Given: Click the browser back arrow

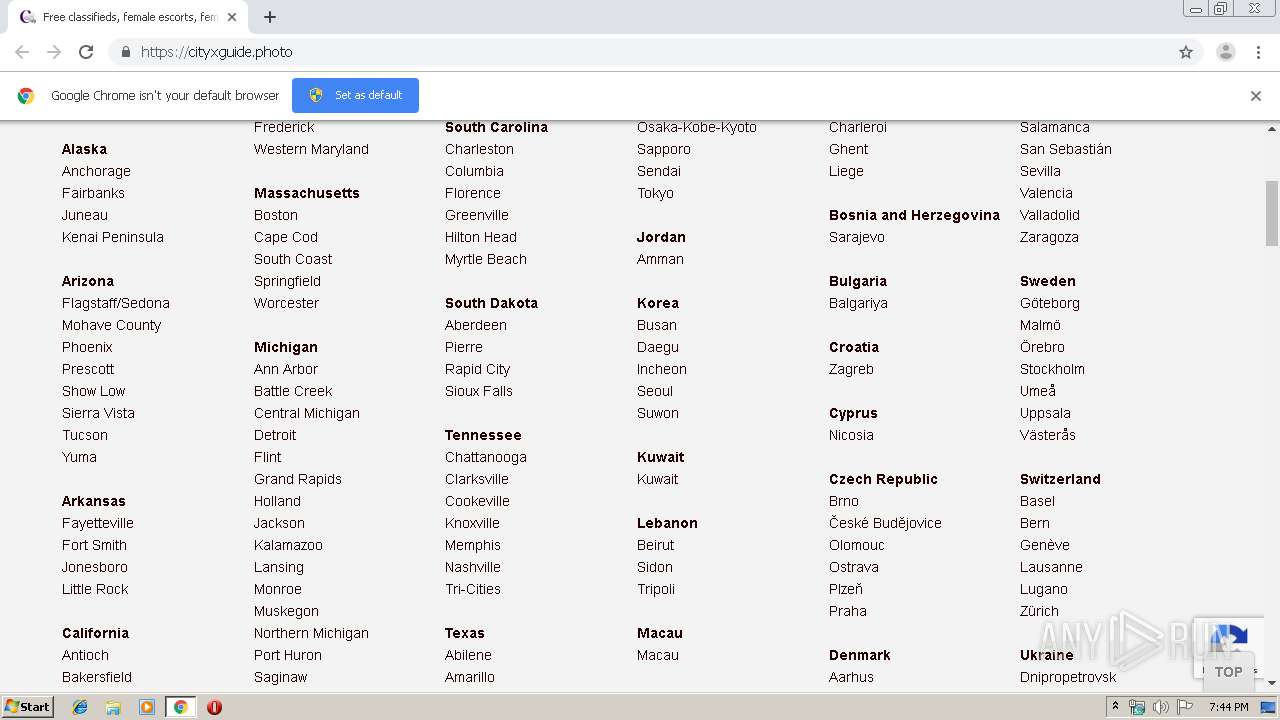Looking at the screenshot, I should (22, 52).
